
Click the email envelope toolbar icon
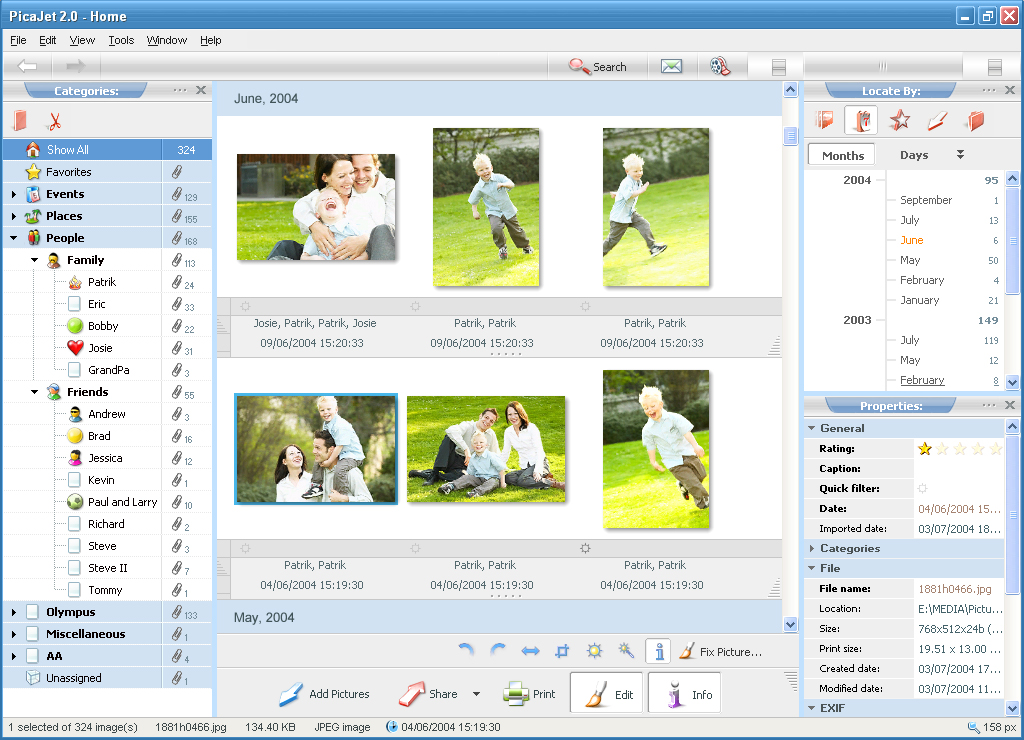pyautogui.click(x=671, y=66)
